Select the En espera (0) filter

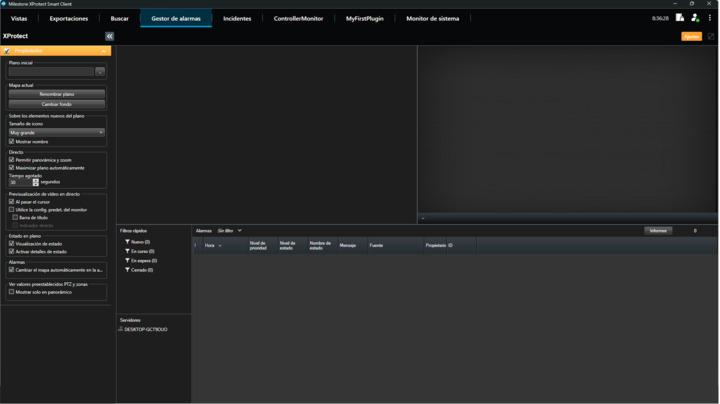(141, 261)
